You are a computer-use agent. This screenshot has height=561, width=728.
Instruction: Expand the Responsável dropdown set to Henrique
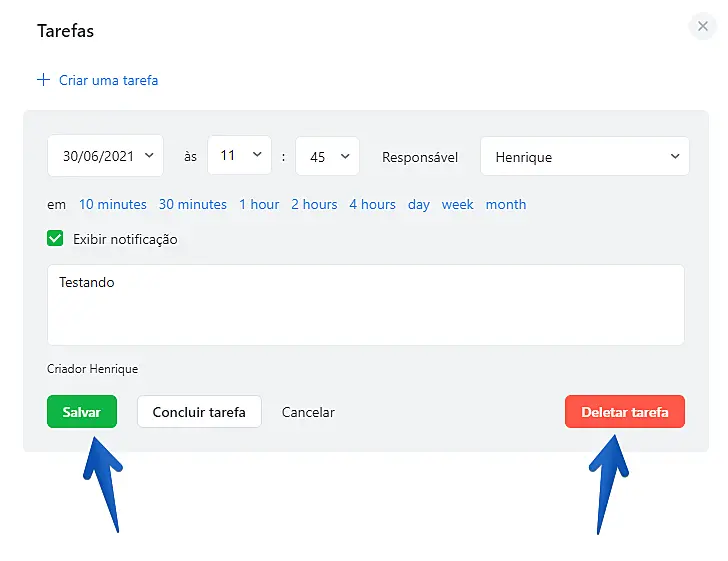coord(584,156)
